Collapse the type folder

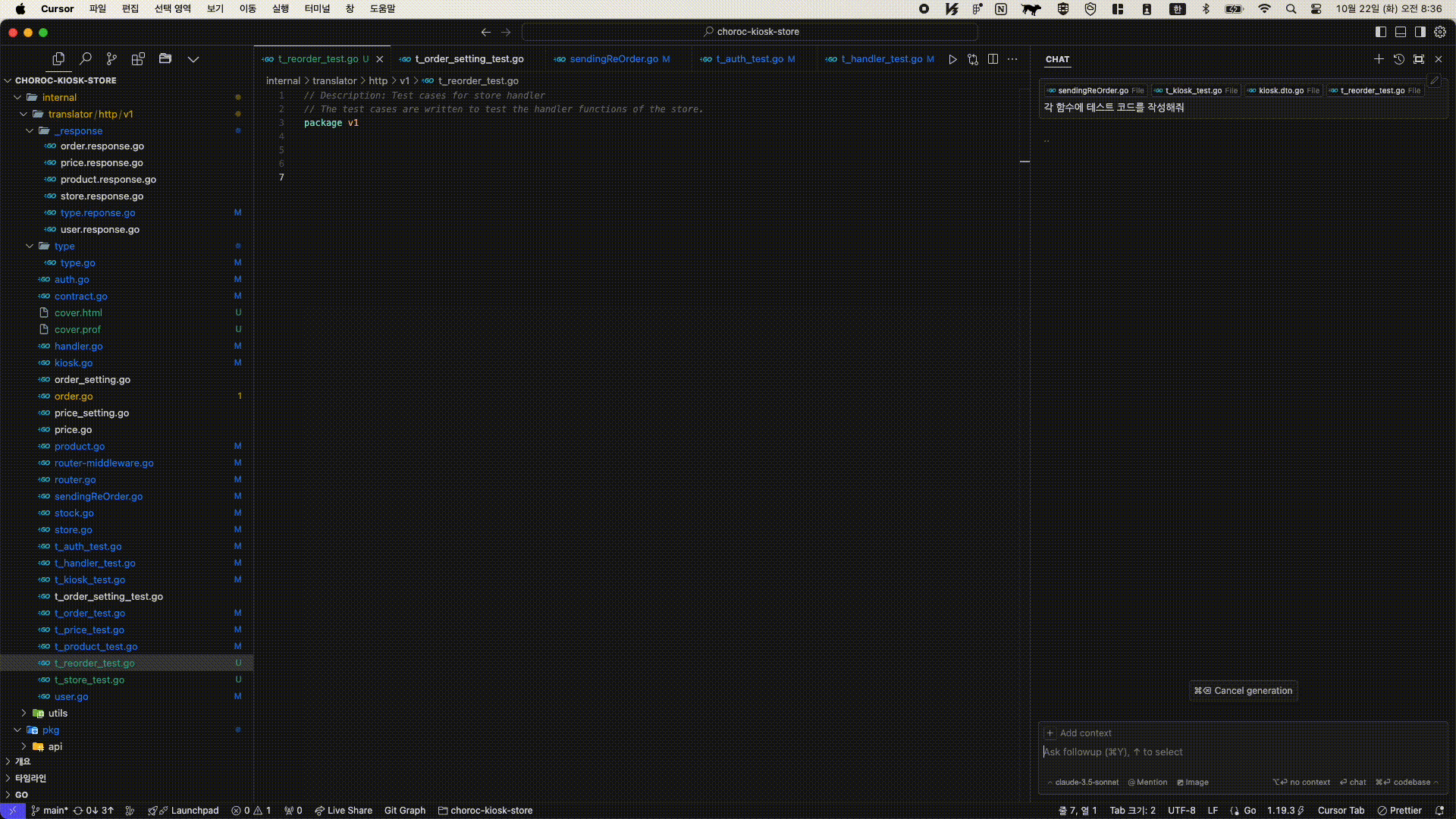pyautogui.click(x=30, y=246)
